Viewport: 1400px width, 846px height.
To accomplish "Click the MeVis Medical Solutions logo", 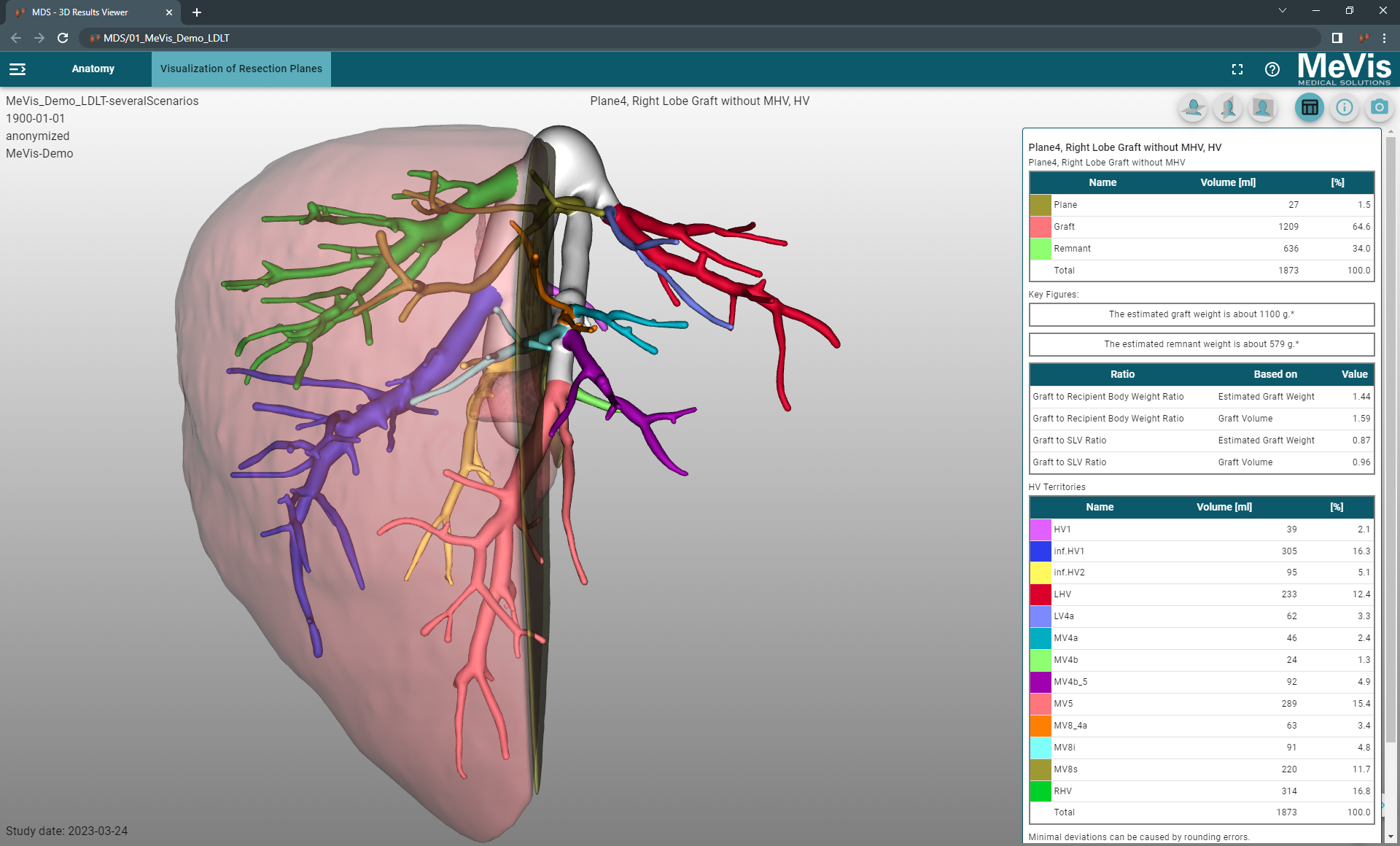I will 1344,69.
